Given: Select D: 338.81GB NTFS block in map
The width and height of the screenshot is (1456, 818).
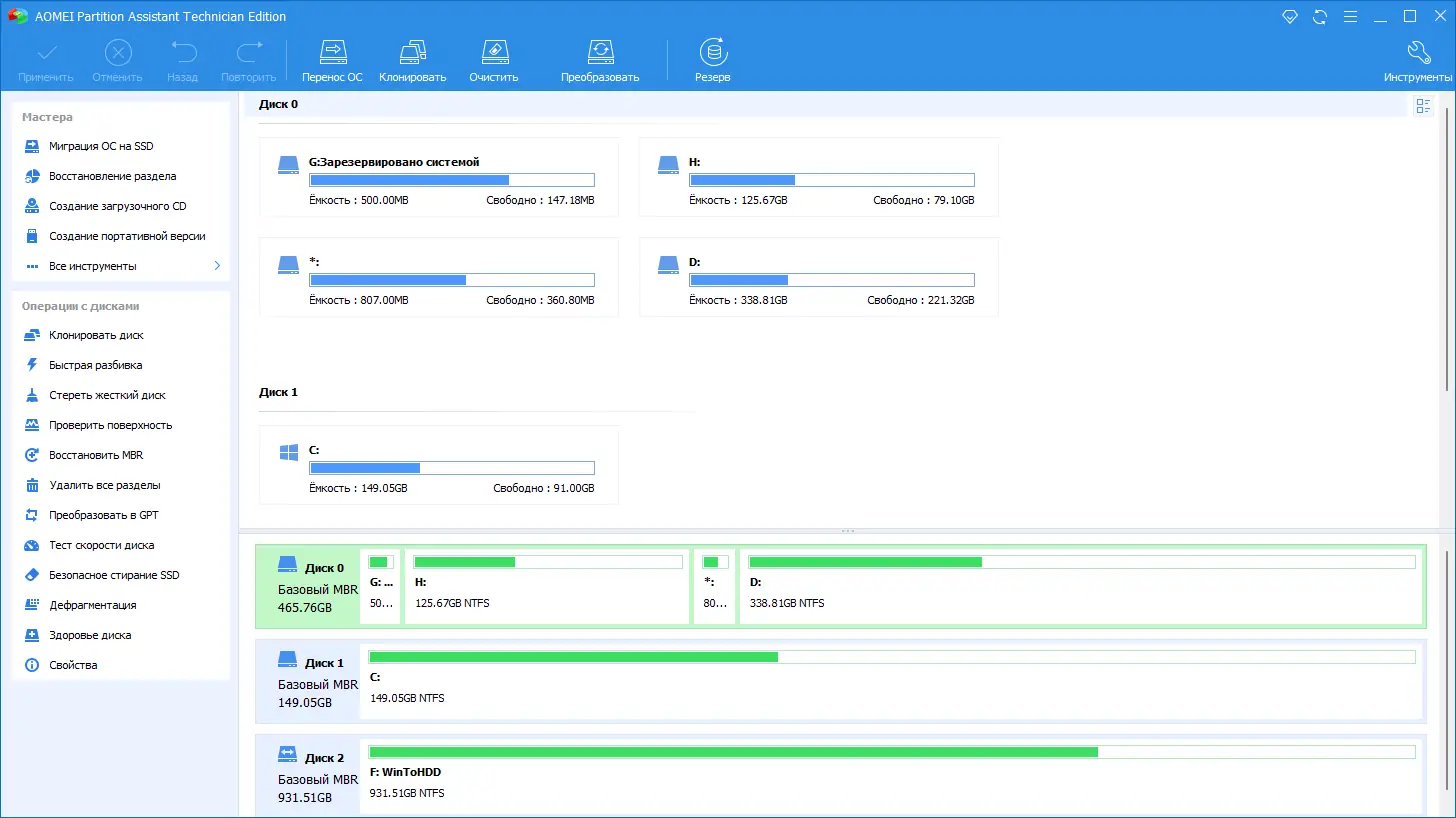Looking at the screenshot, I should (1080, 587).
